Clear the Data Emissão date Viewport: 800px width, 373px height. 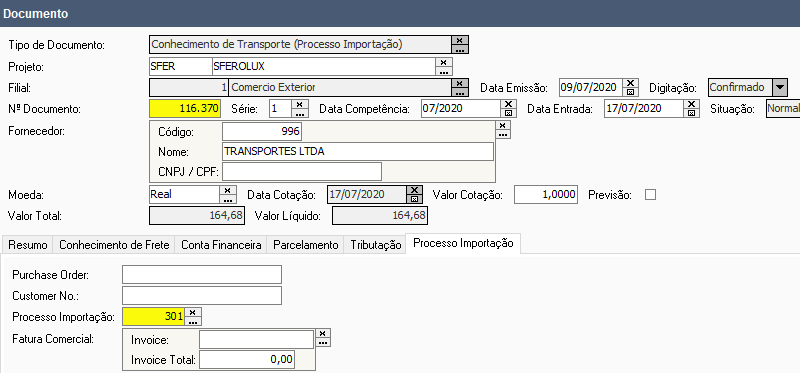(631, 83)
